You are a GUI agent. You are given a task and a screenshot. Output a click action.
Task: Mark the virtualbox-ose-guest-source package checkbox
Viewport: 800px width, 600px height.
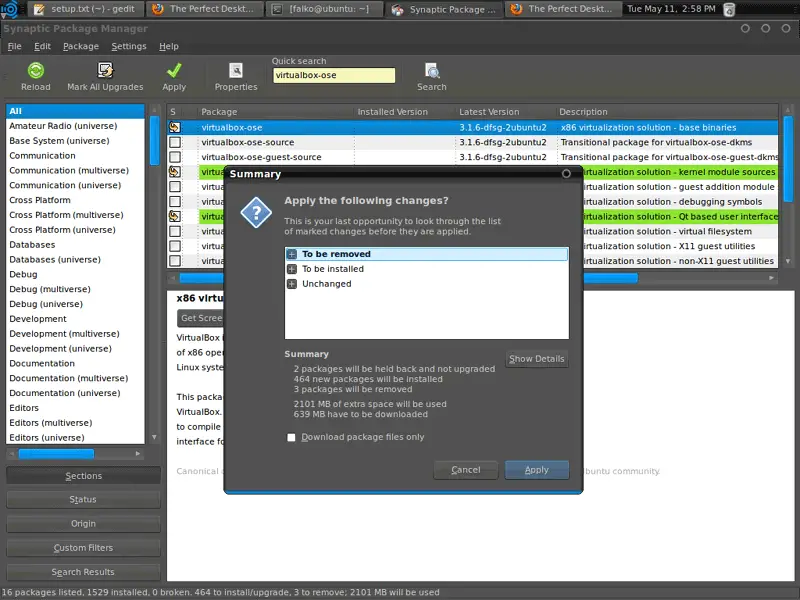tap(175, 157)
